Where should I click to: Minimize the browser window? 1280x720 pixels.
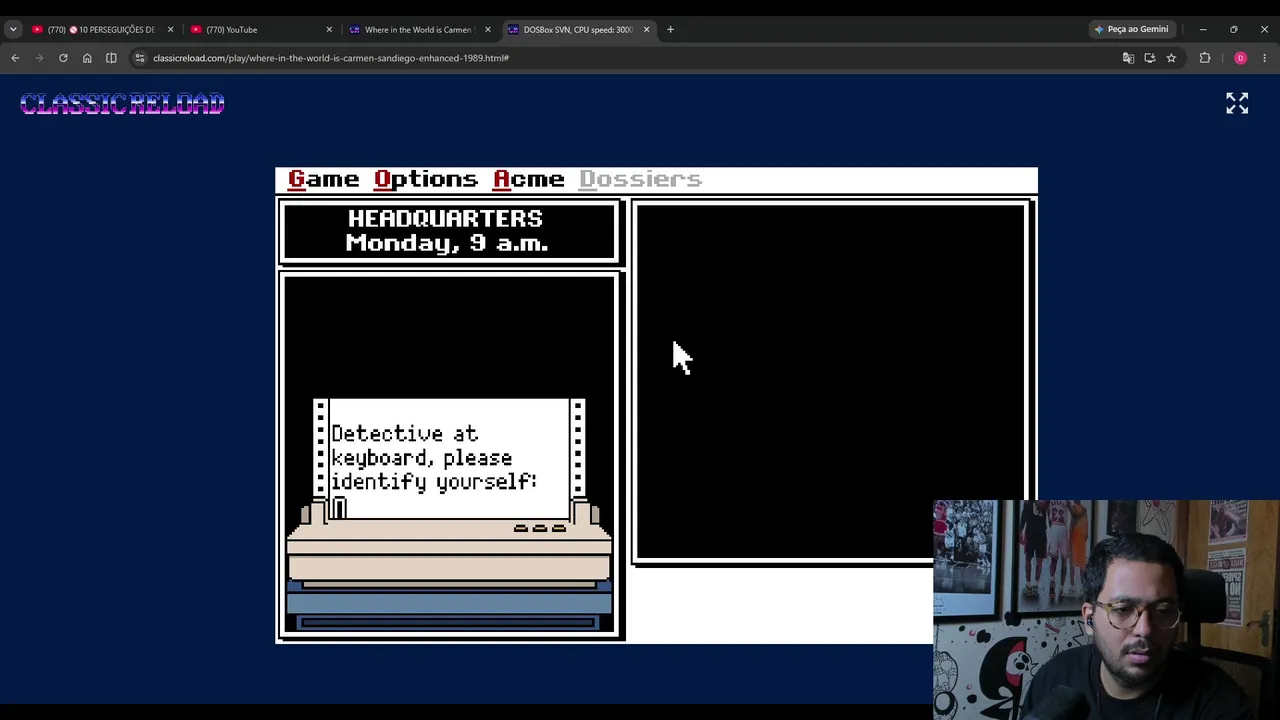(x=1203, y=29)
